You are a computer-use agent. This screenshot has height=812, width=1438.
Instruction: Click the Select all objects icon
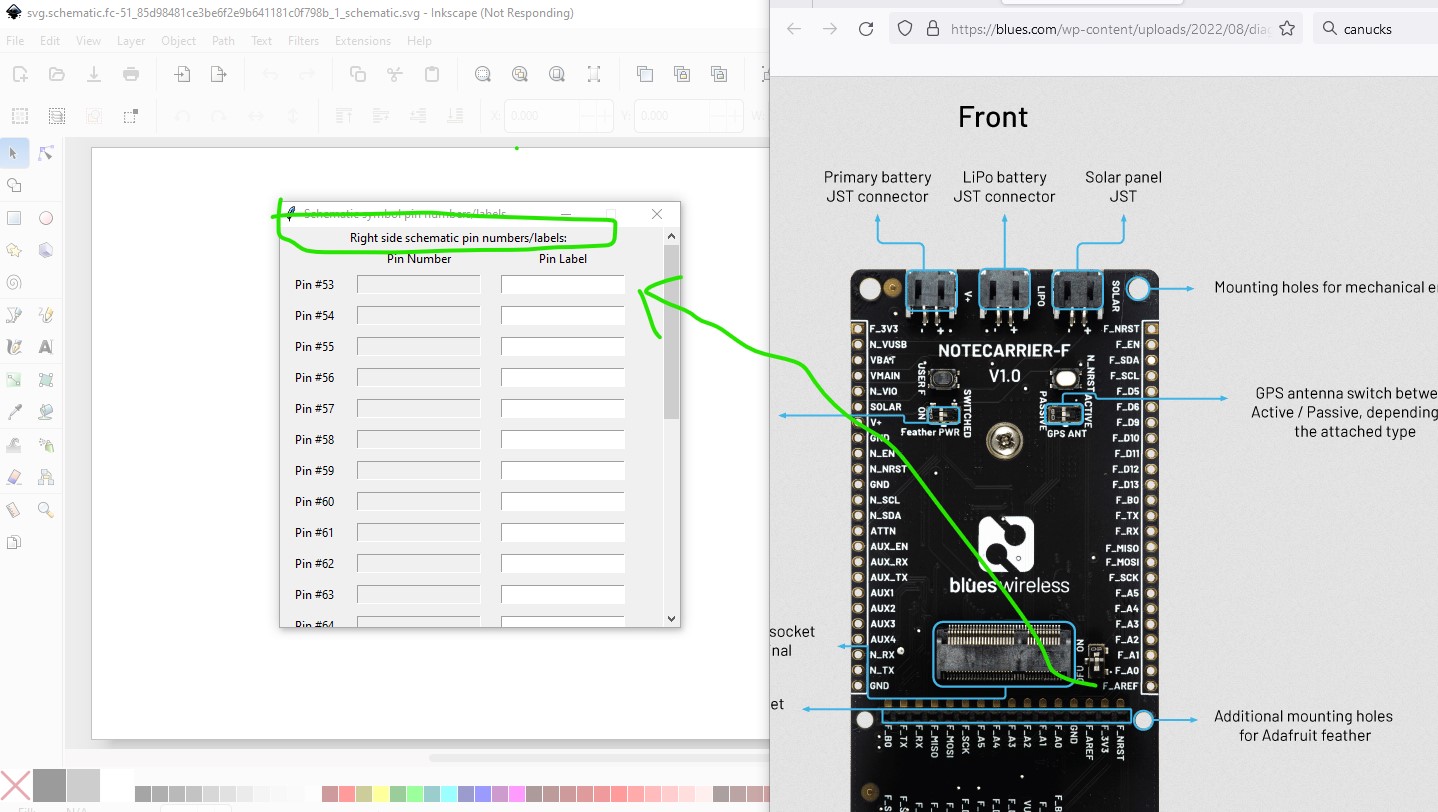[x=20, y=116]
